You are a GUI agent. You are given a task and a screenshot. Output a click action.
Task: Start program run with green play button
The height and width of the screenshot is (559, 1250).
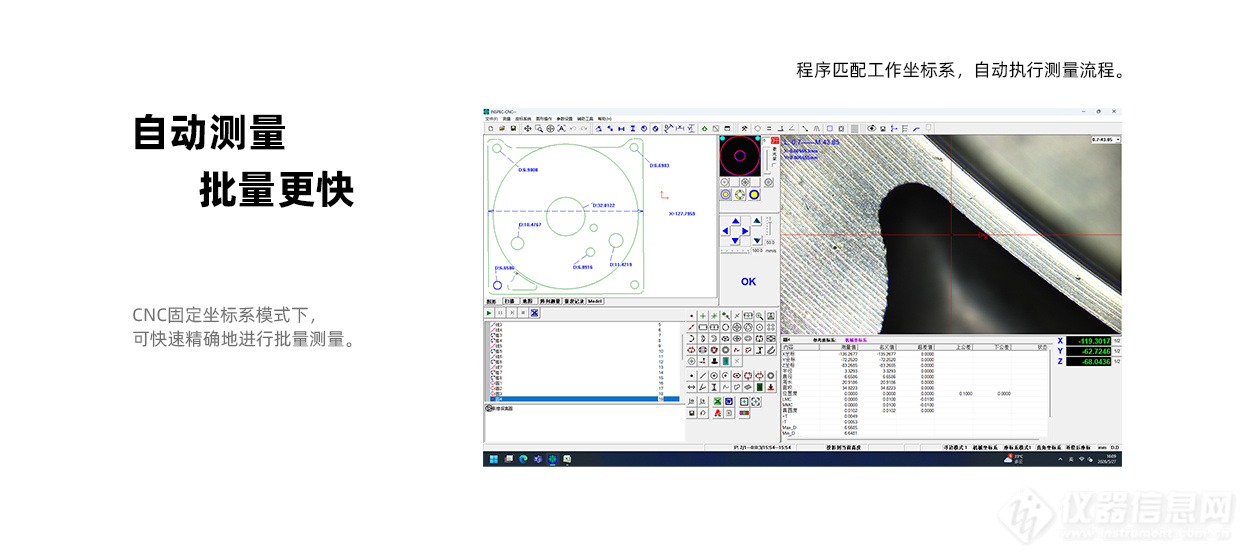489,313
